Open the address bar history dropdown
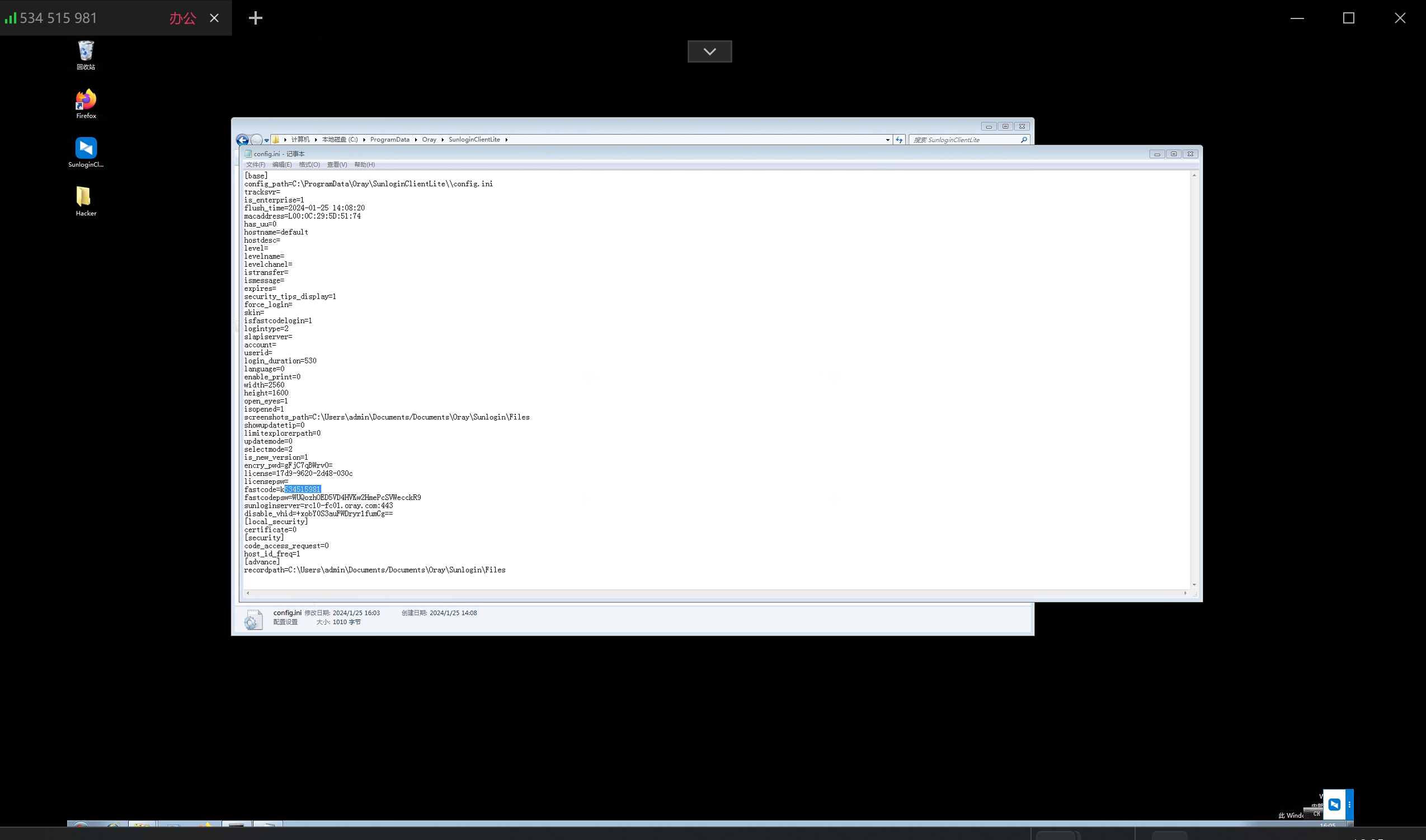Viewport: 1426px width, 840px height. (x=888, y=140)
